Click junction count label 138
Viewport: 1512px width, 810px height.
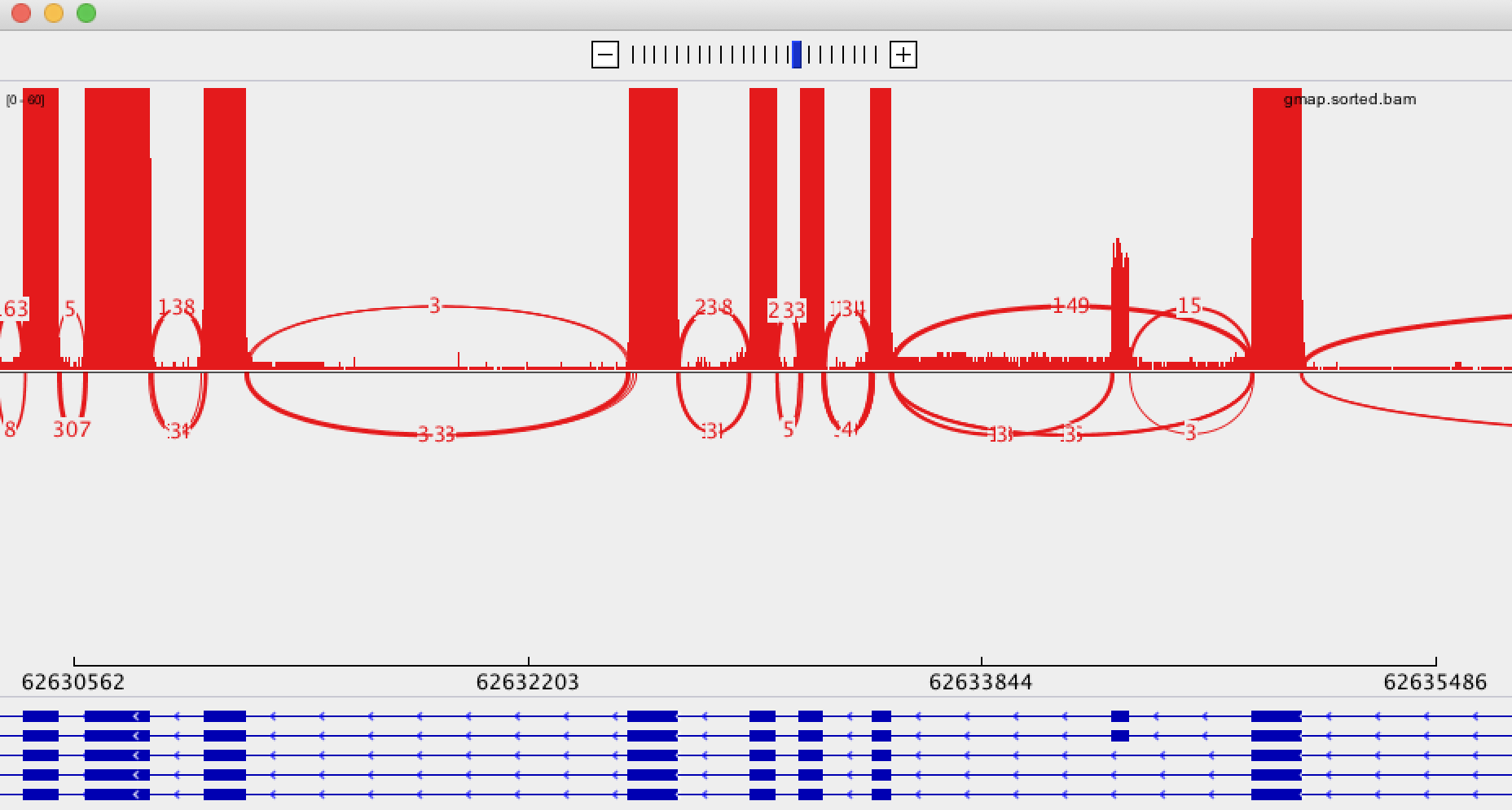[177, 308]
